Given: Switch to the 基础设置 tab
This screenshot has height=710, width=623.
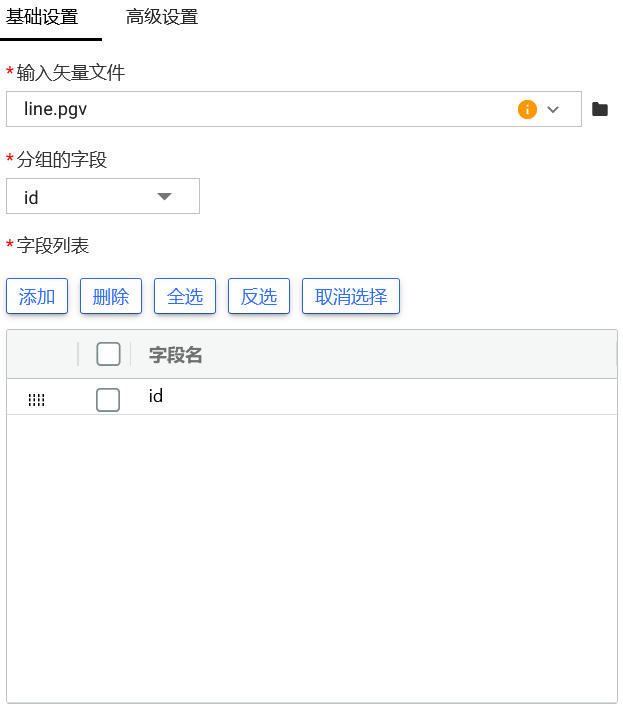Looking at the screenshot, I should point(42,17).
